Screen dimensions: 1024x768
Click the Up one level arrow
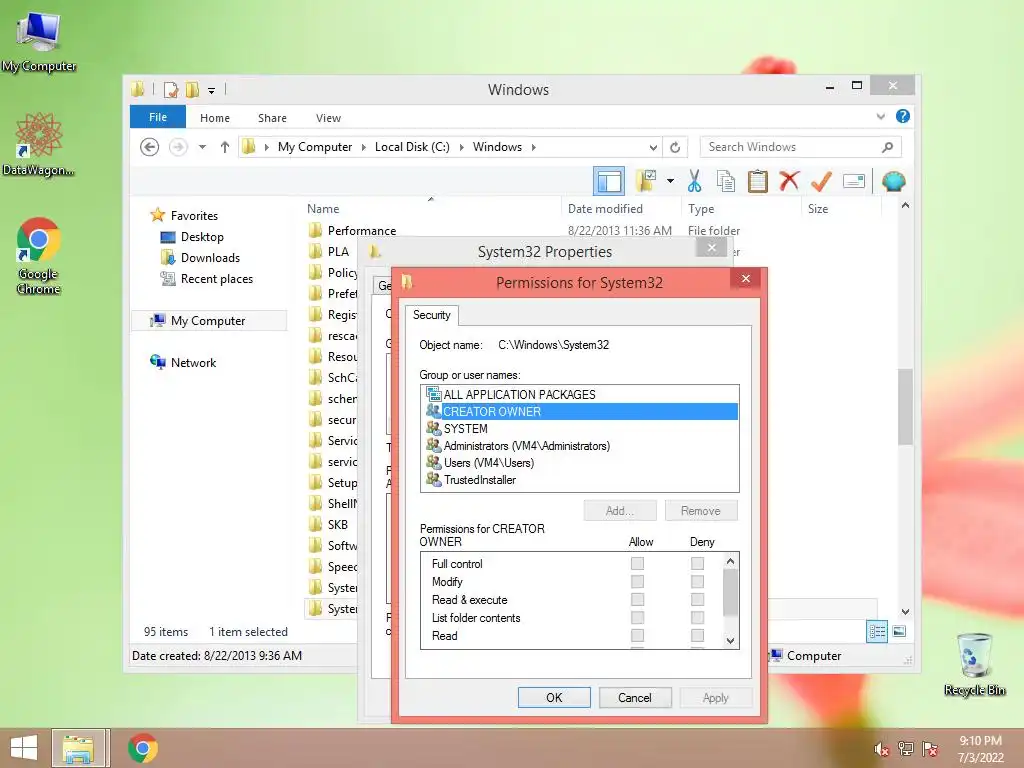(x=225, y=148)
